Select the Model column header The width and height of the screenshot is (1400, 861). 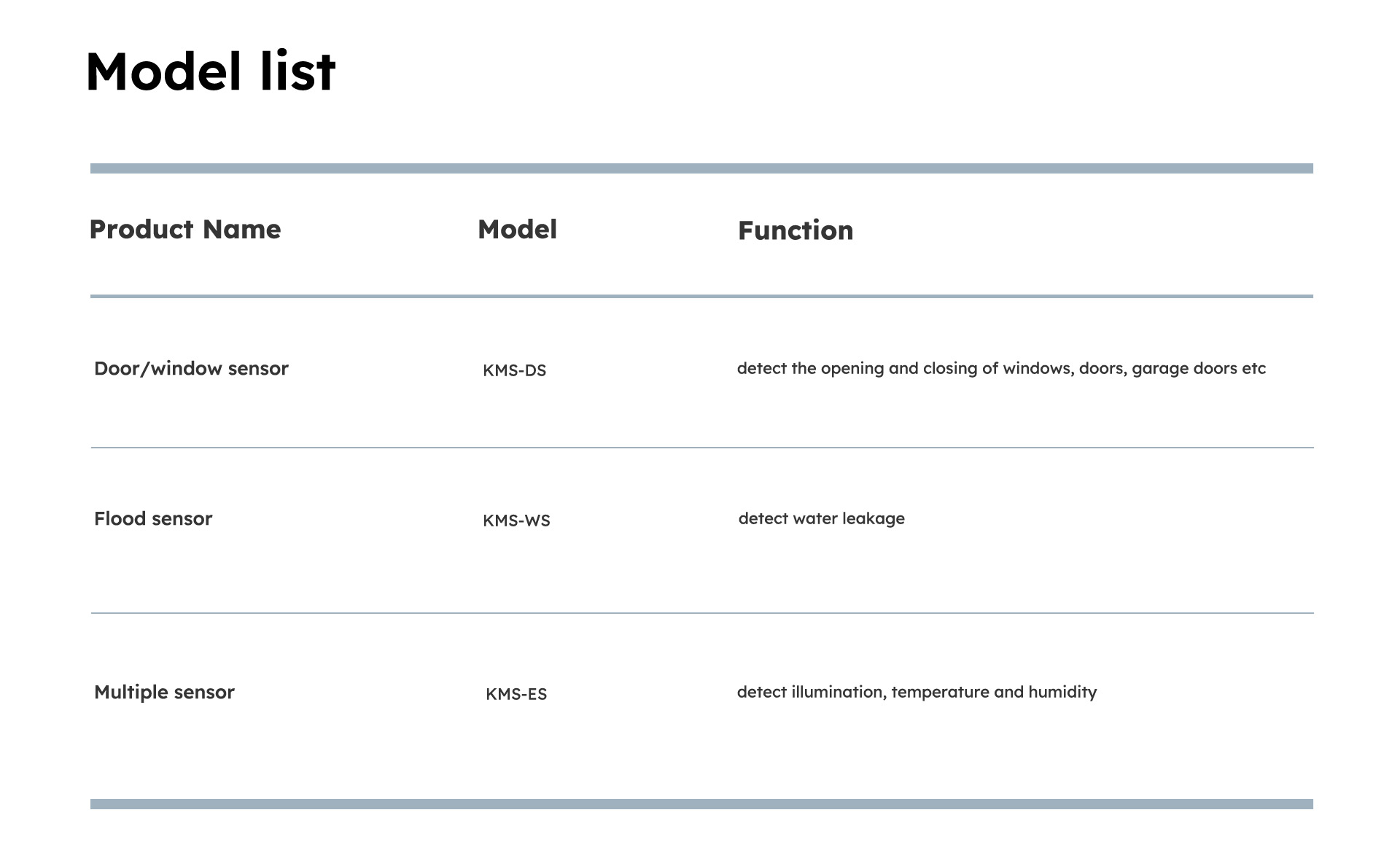pyautogui.click(x=517, y=230)
